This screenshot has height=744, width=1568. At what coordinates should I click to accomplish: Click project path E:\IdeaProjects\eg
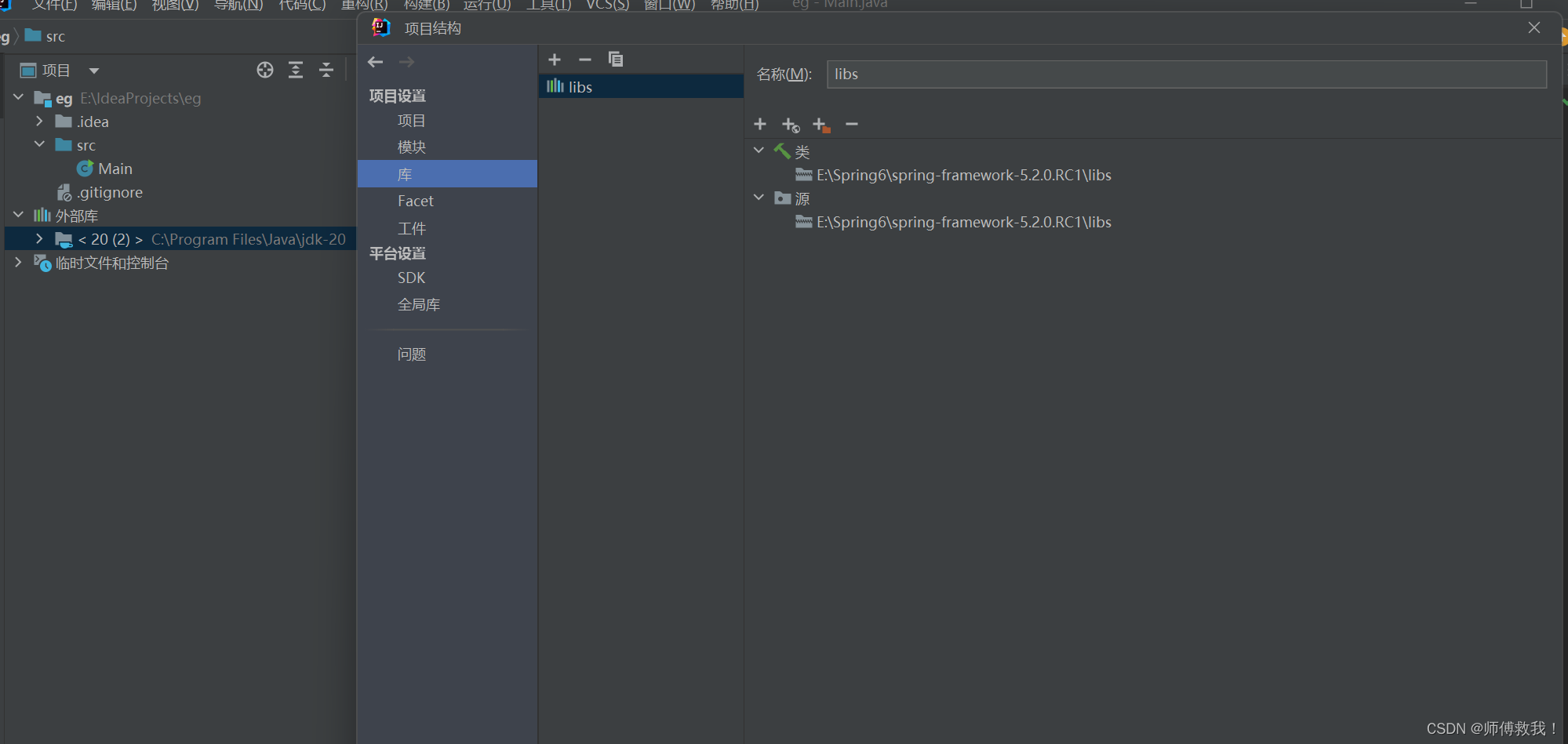point(140,98)
